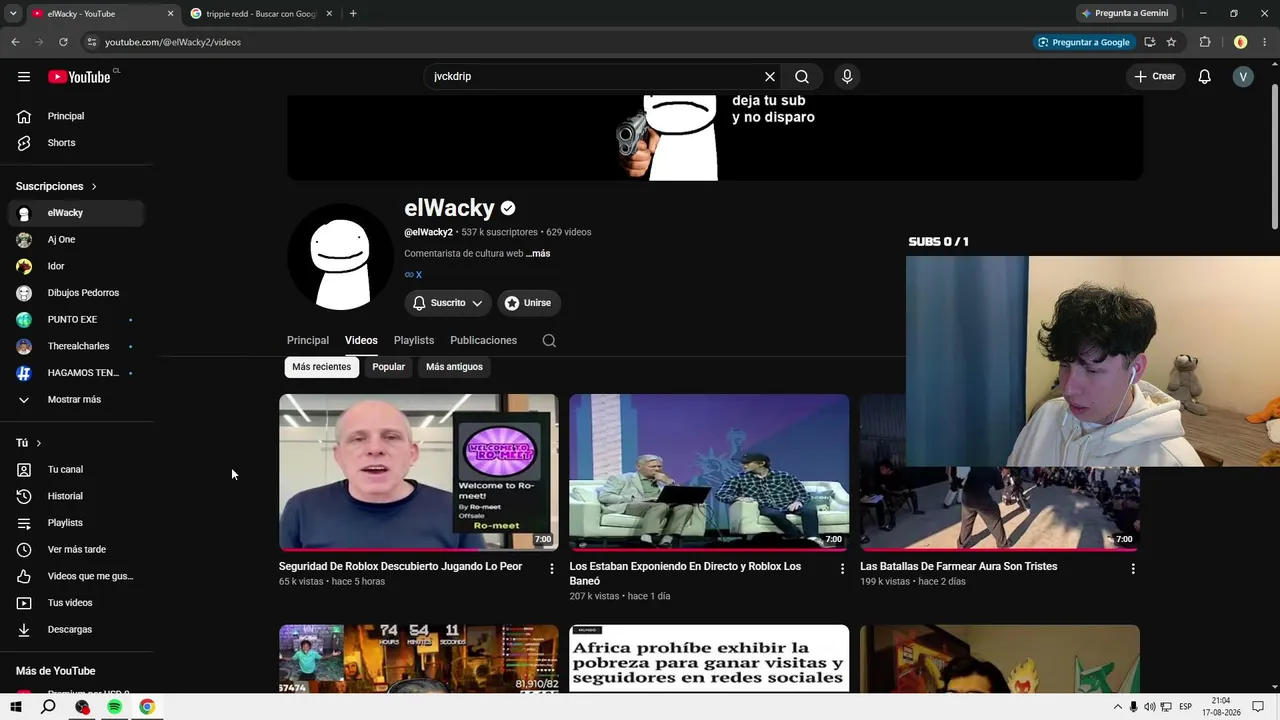Open sidebar Principal home item

click(76, 116)
